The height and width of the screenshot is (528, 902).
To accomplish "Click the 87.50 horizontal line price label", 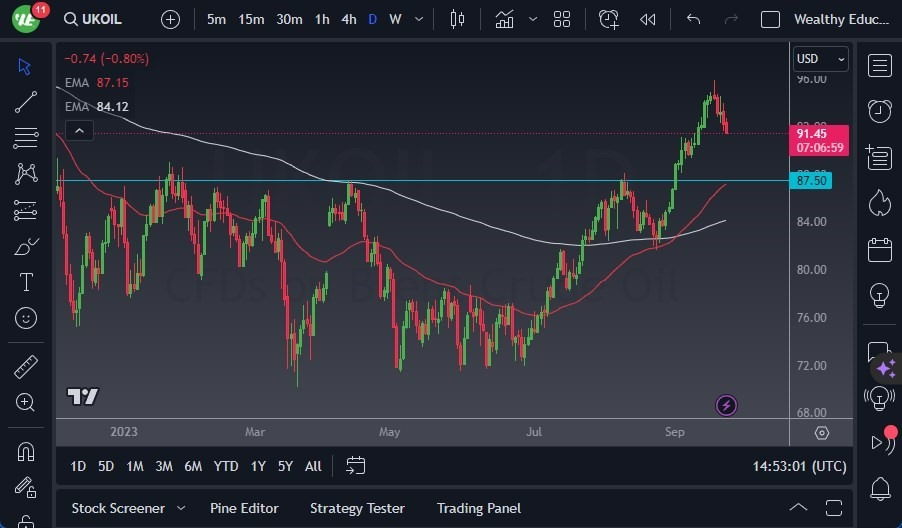I will tap(812, 181).
